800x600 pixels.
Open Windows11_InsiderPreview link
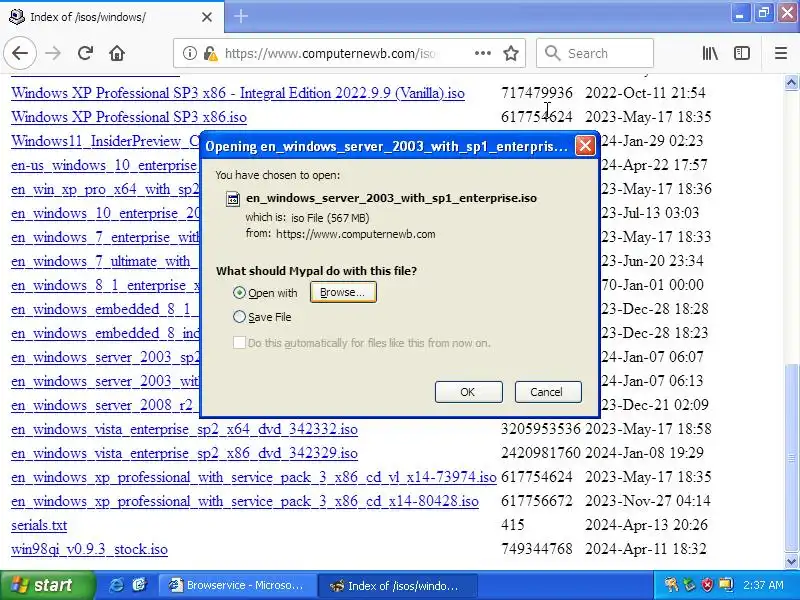pos(105,141)
